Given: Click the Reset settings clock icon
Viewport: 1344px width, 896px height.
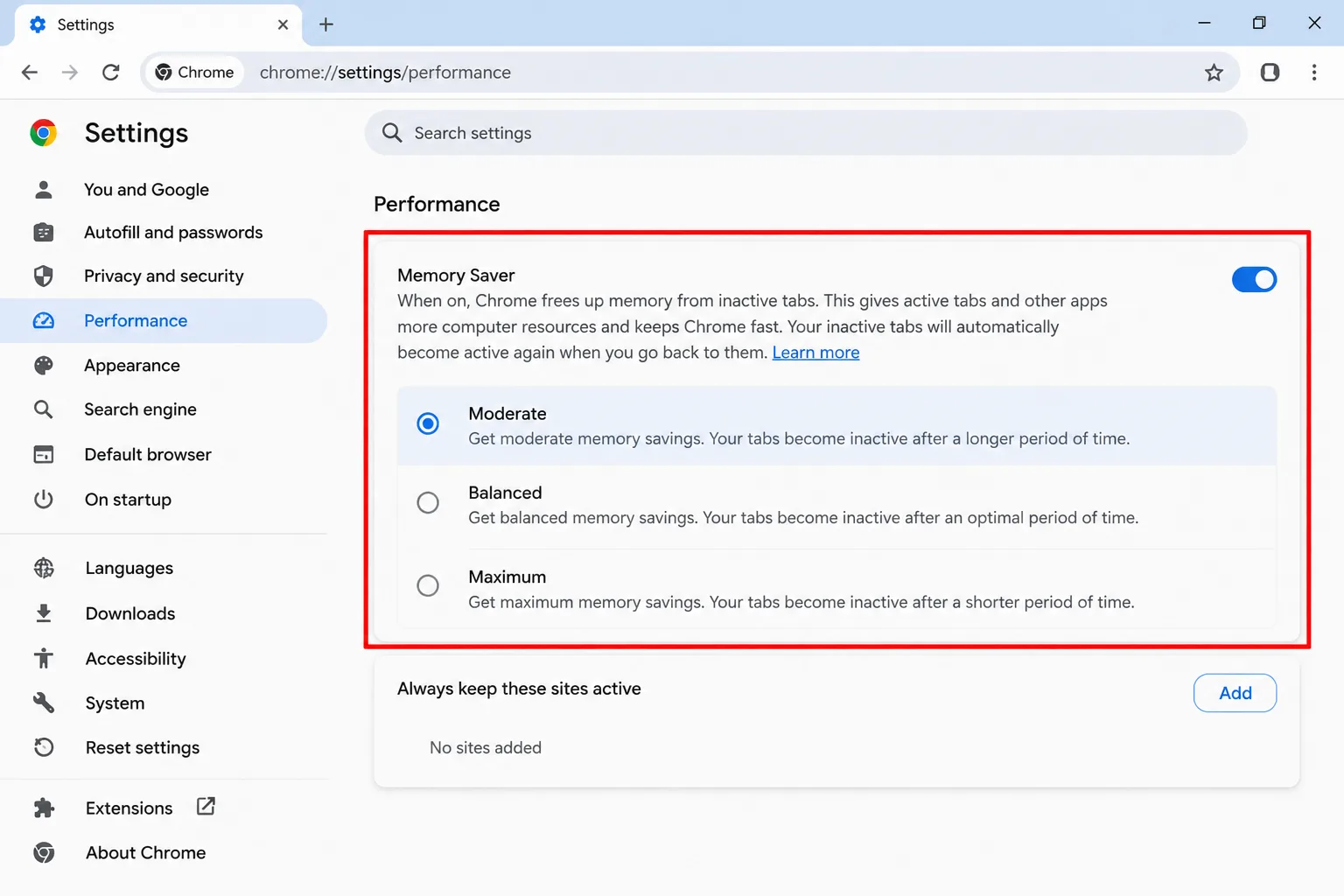Looking at the screenshot, I should [44, 747].
